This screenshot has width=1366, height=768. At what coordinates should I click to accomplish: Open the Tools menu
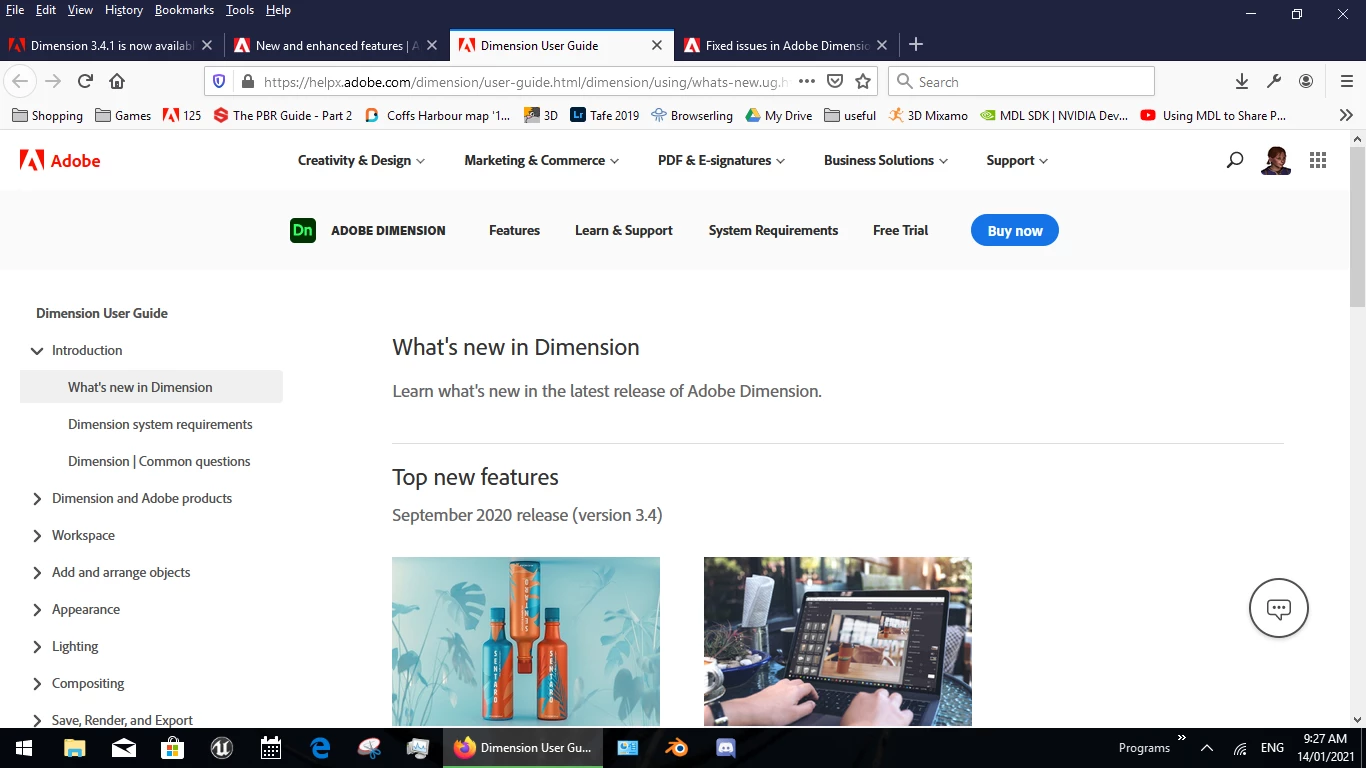(239, 10)
